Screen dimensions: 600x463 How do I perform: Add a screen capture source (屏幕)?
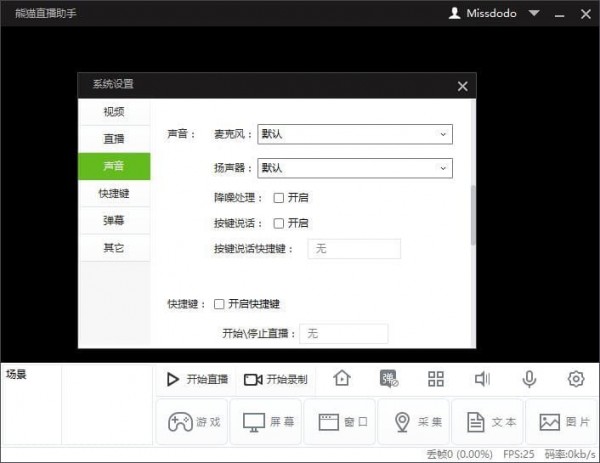coord(266,422)
